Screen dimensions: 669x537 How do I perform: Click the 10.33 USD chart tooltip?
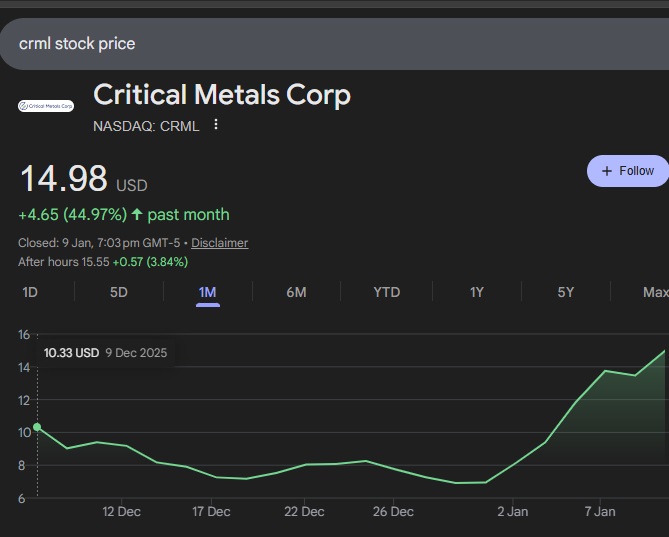[x=105, y=353]
